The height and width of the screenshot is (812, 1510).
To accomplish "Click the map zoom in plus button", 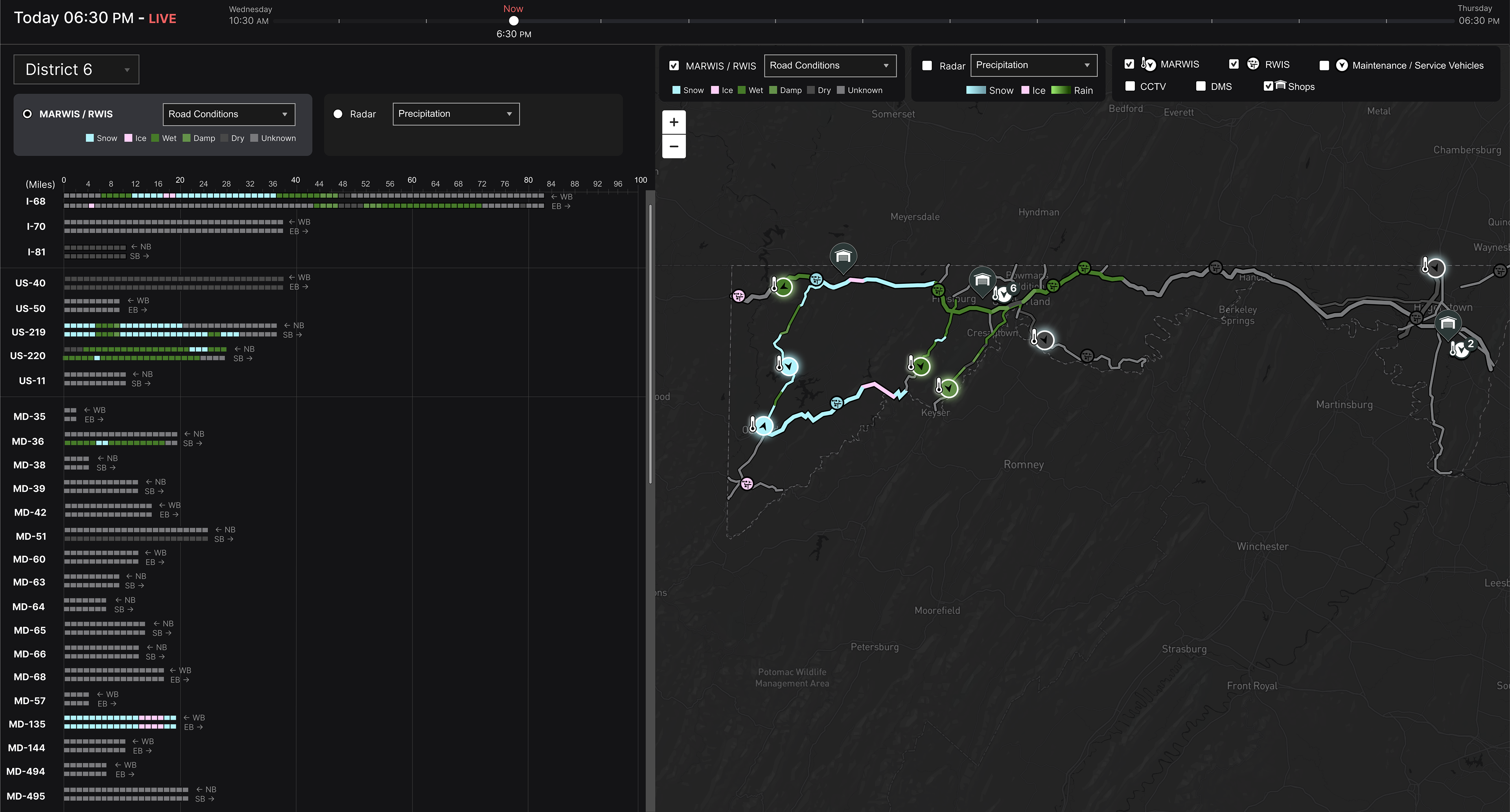I will click(x=674, y=123).
